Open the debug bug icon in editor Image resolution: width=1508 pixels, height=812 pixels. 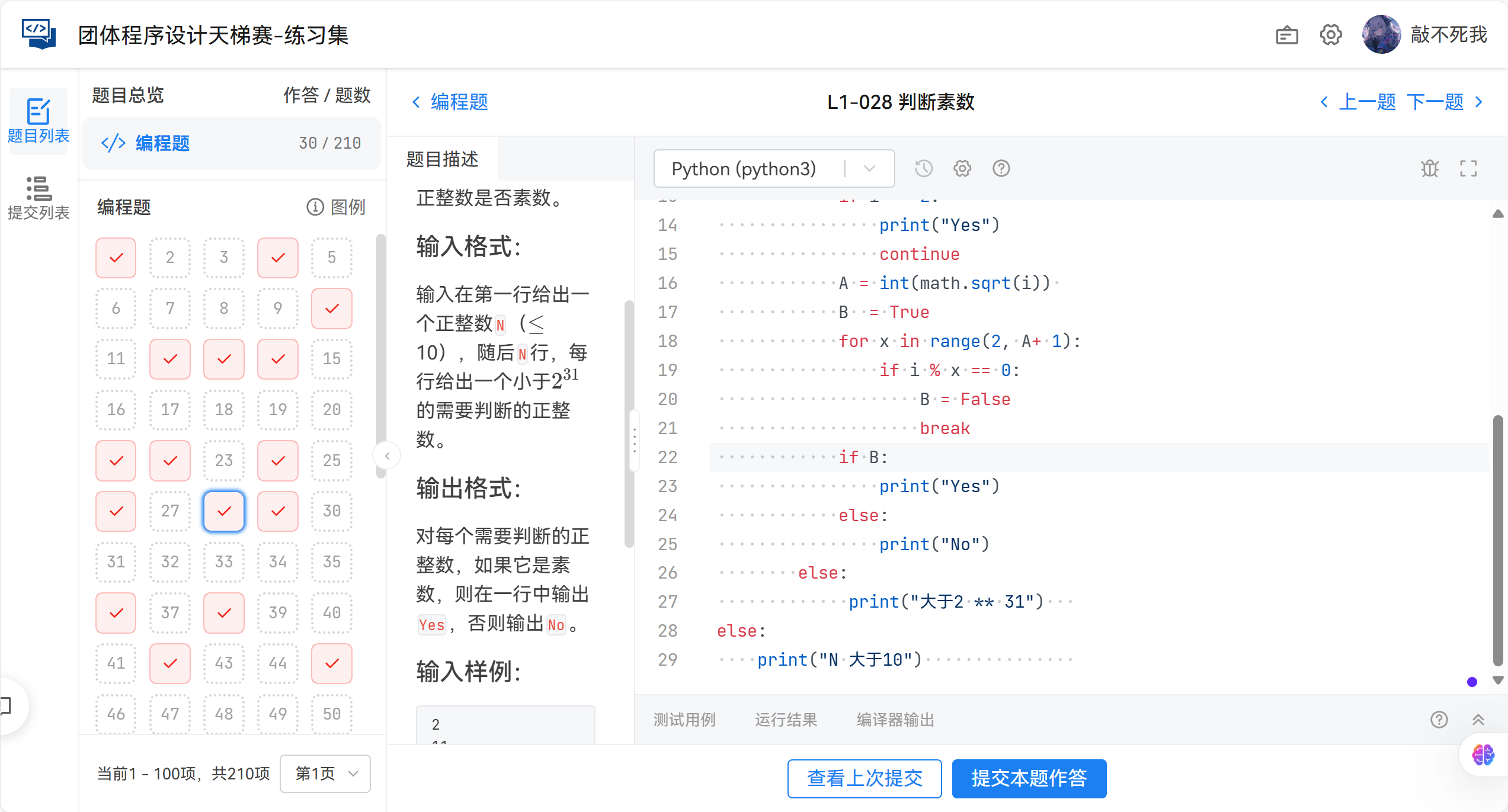pos(1430,168)
